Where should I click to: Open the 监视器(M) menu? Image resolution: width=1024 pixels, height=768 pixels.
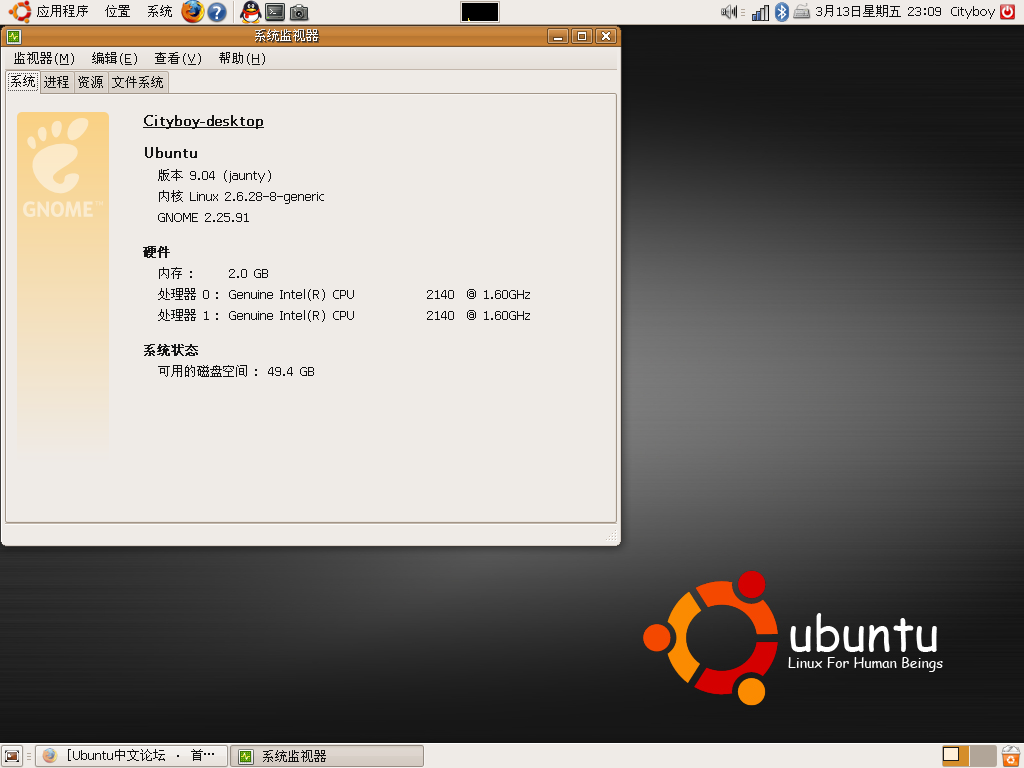coord(44,59)
